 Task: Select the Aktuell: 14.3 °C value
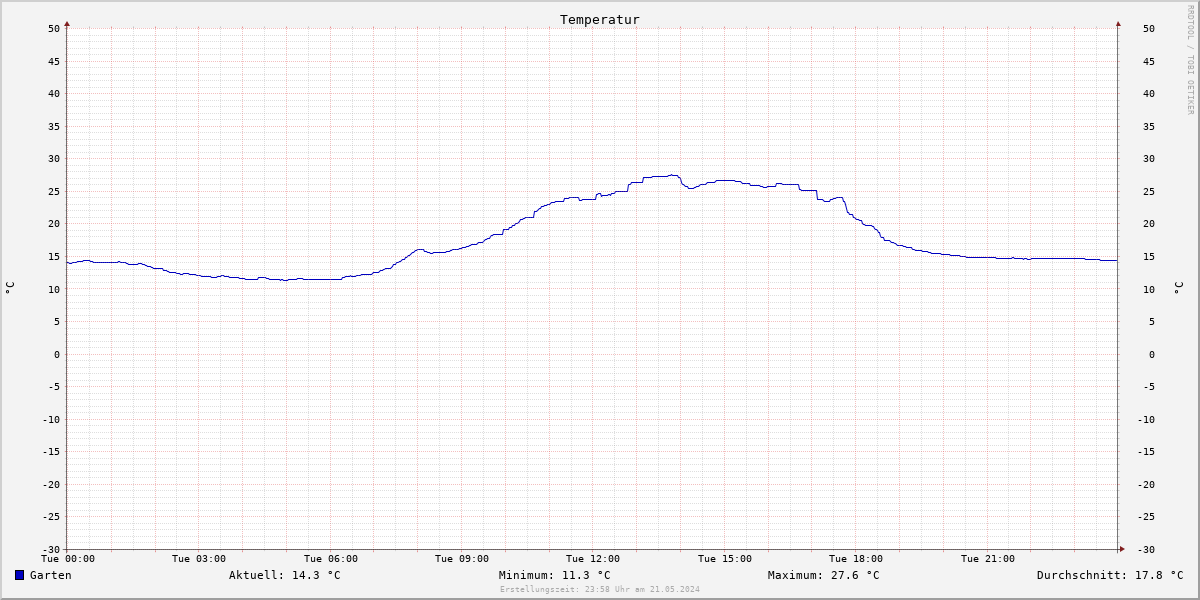point(285,575)
